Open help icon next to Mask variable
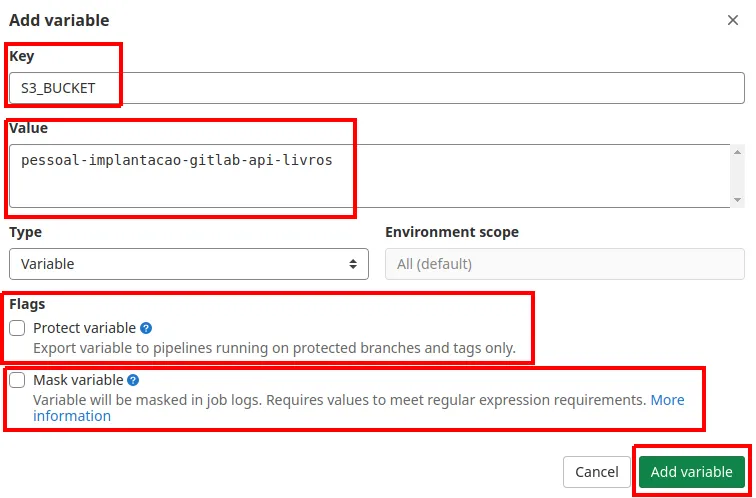The height and width of the screenshot is (498, 756). 133,380
